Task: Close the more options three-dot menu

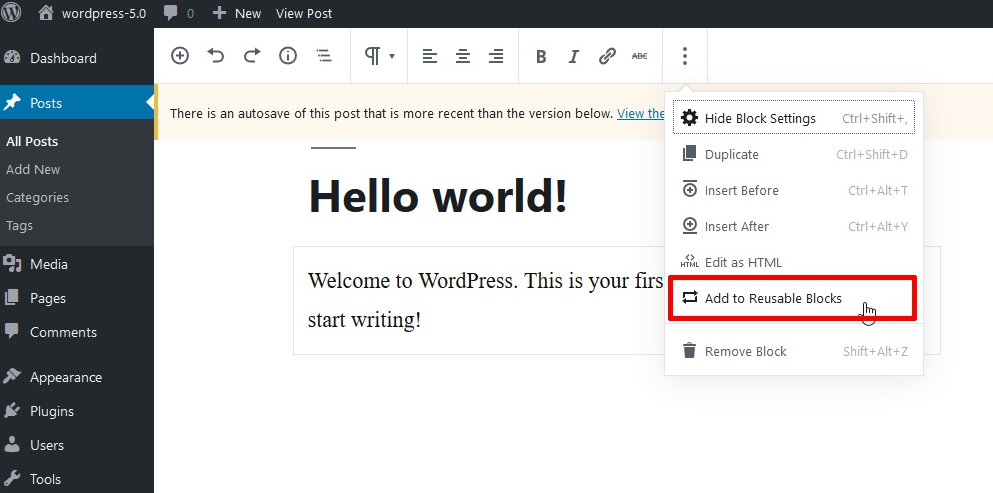Action: 685,56
